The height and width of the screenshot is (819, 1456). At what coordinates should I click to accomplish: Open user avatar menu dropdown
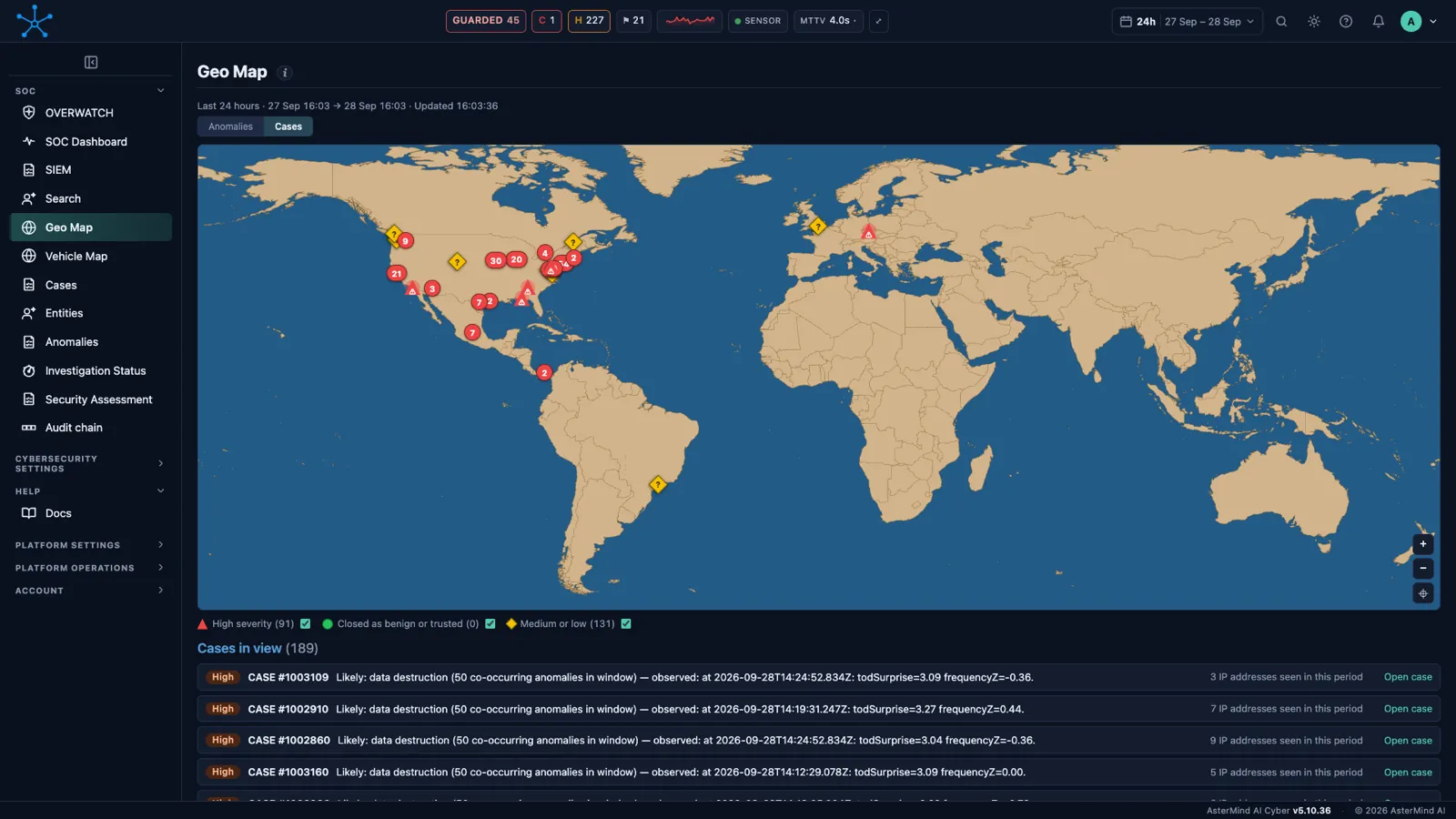point(1419,21)
